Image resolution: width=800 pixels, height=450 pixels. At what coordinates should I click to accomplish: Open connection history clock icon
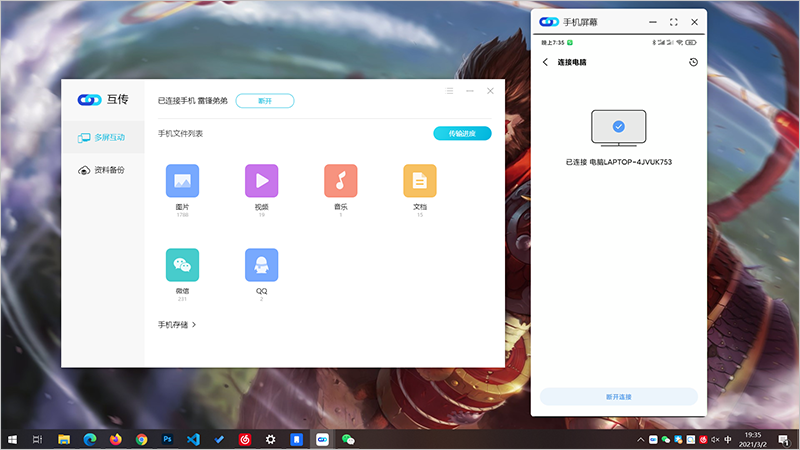click(693, 62)
